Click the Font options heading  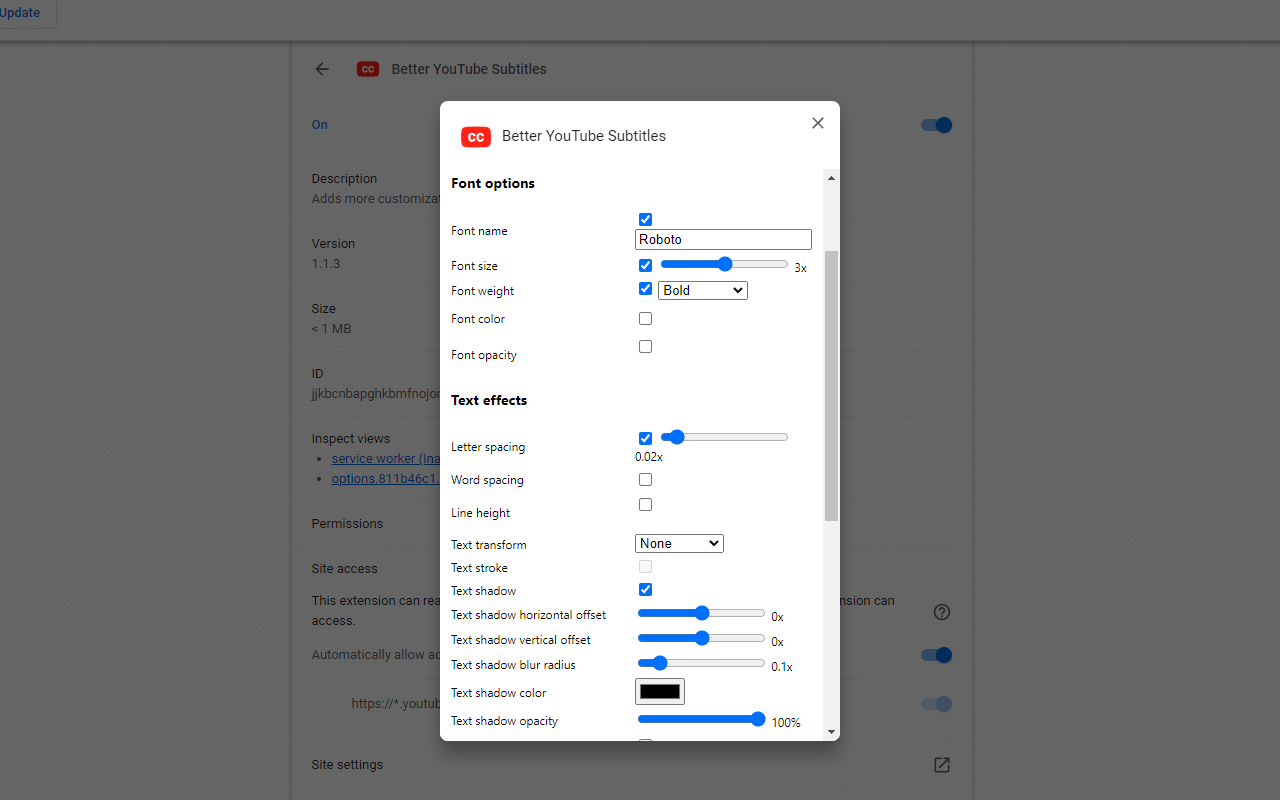point(493,183)
